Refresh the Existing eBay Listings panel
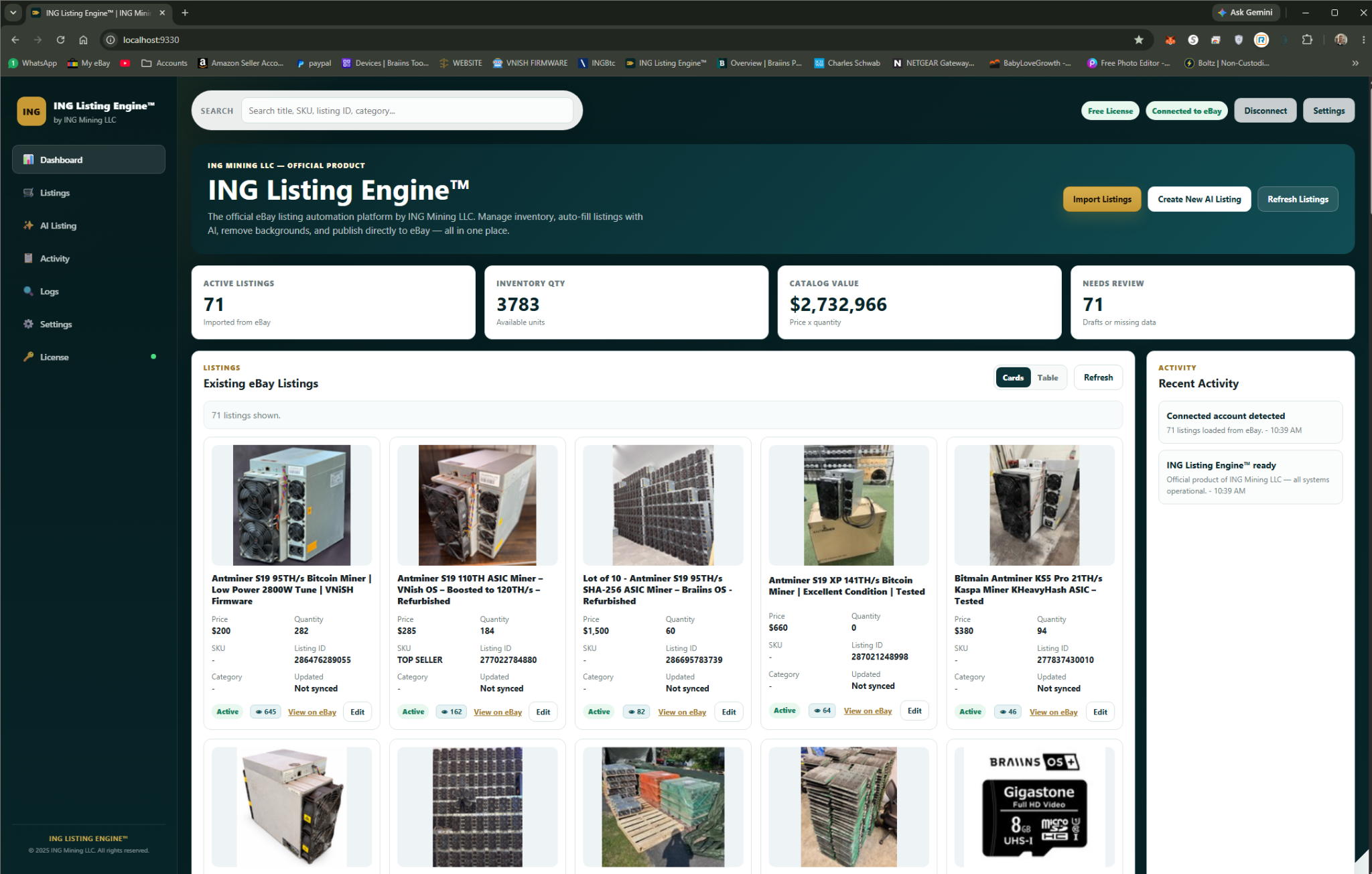The image size is (1372, 874). click(x=1098, y=377)
